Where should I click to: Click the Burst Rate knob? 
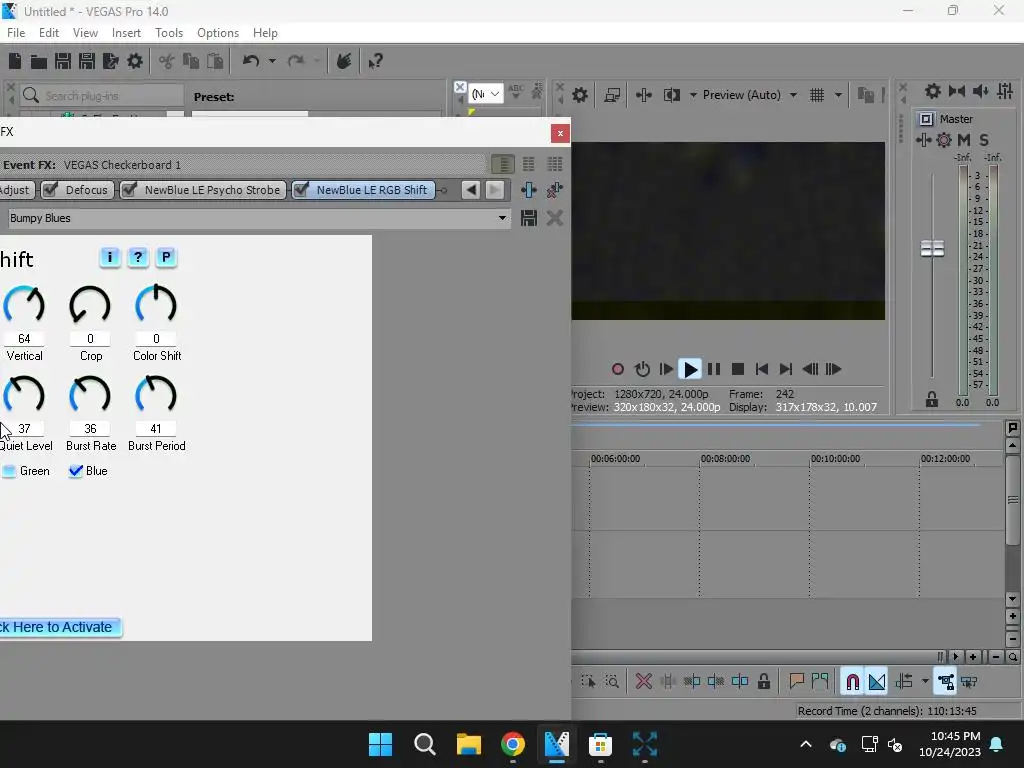[90, 395]
